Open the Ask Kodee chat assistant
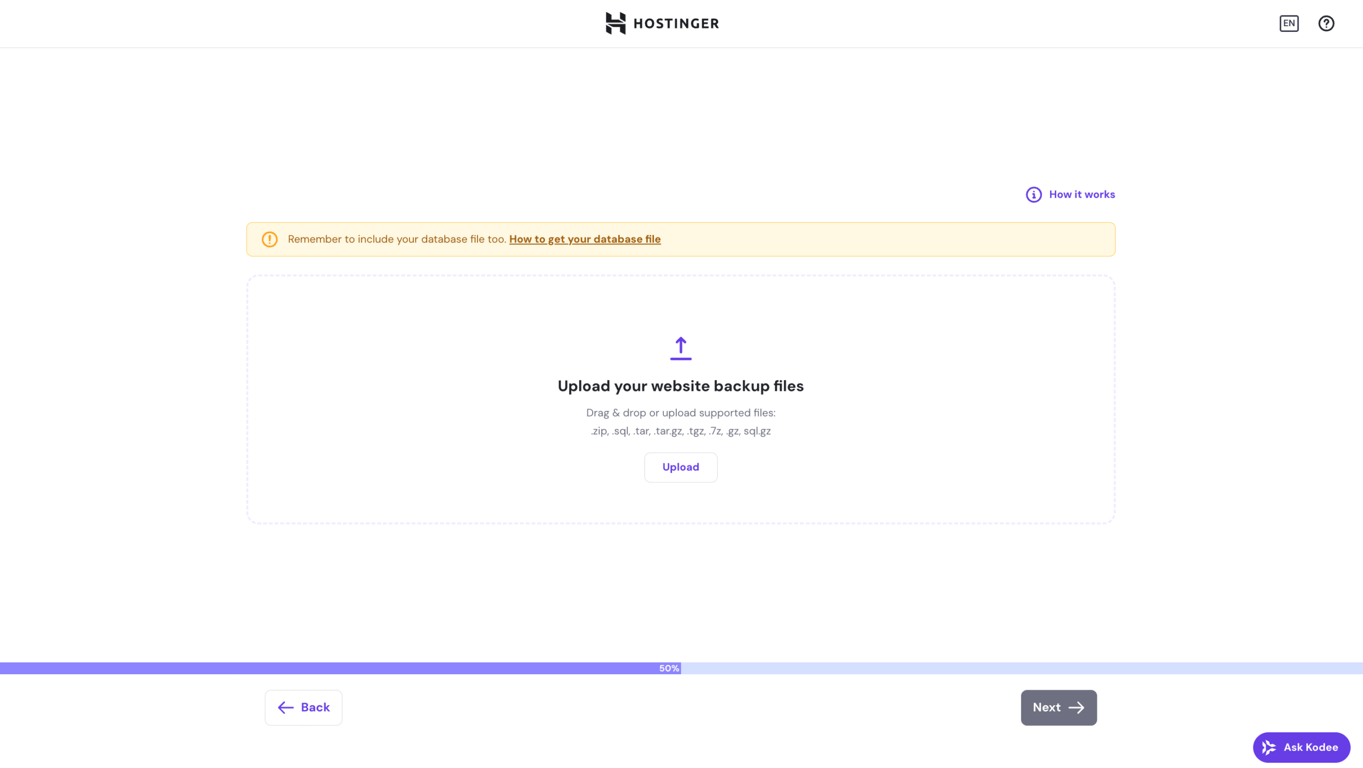Viewport: 1363px width, 768px height. point(1300,747)
